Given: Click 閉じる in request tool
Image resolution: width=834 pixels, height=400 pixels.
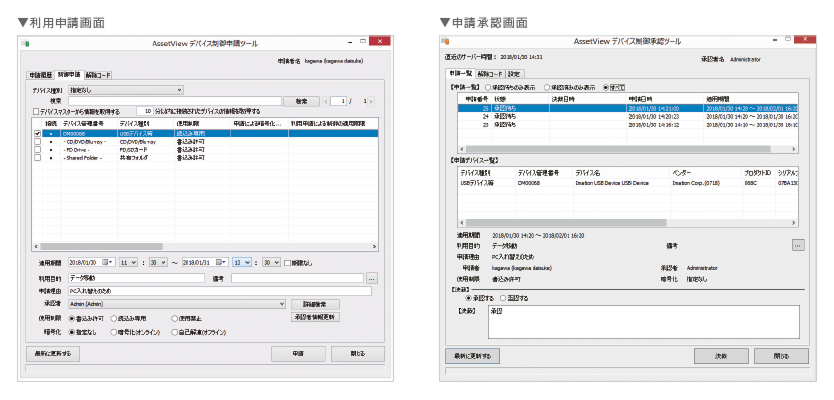Looking at the screenshot, I should (357, 354).
